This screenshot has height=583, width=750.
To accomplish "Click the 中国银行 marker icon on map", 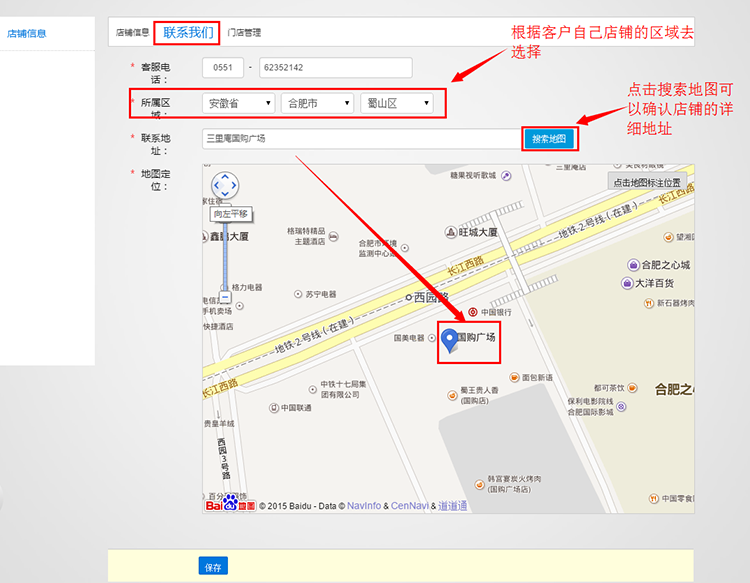I will 473,312.
